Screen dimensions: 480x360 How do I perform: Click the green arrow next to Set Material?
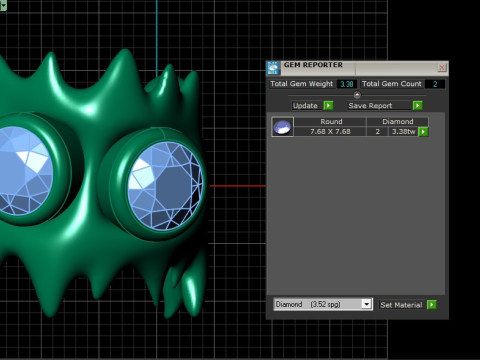point(432,305)
